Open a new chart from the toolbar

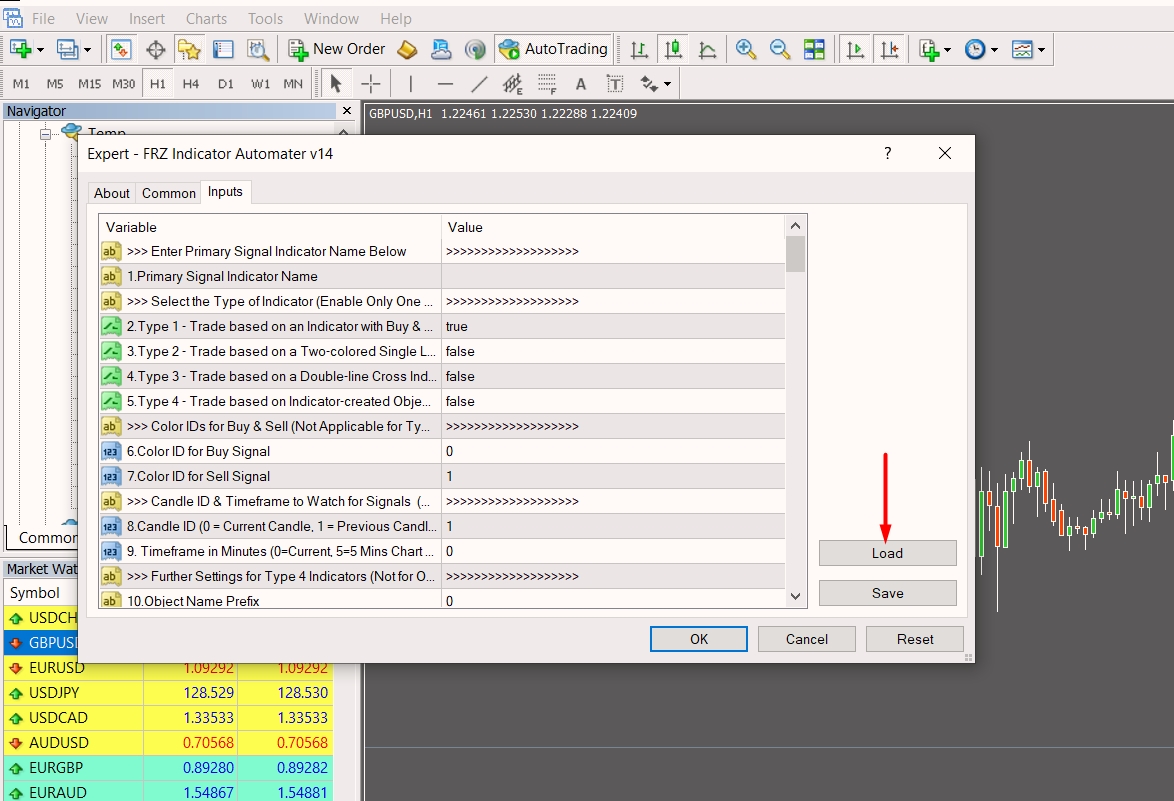20,49
